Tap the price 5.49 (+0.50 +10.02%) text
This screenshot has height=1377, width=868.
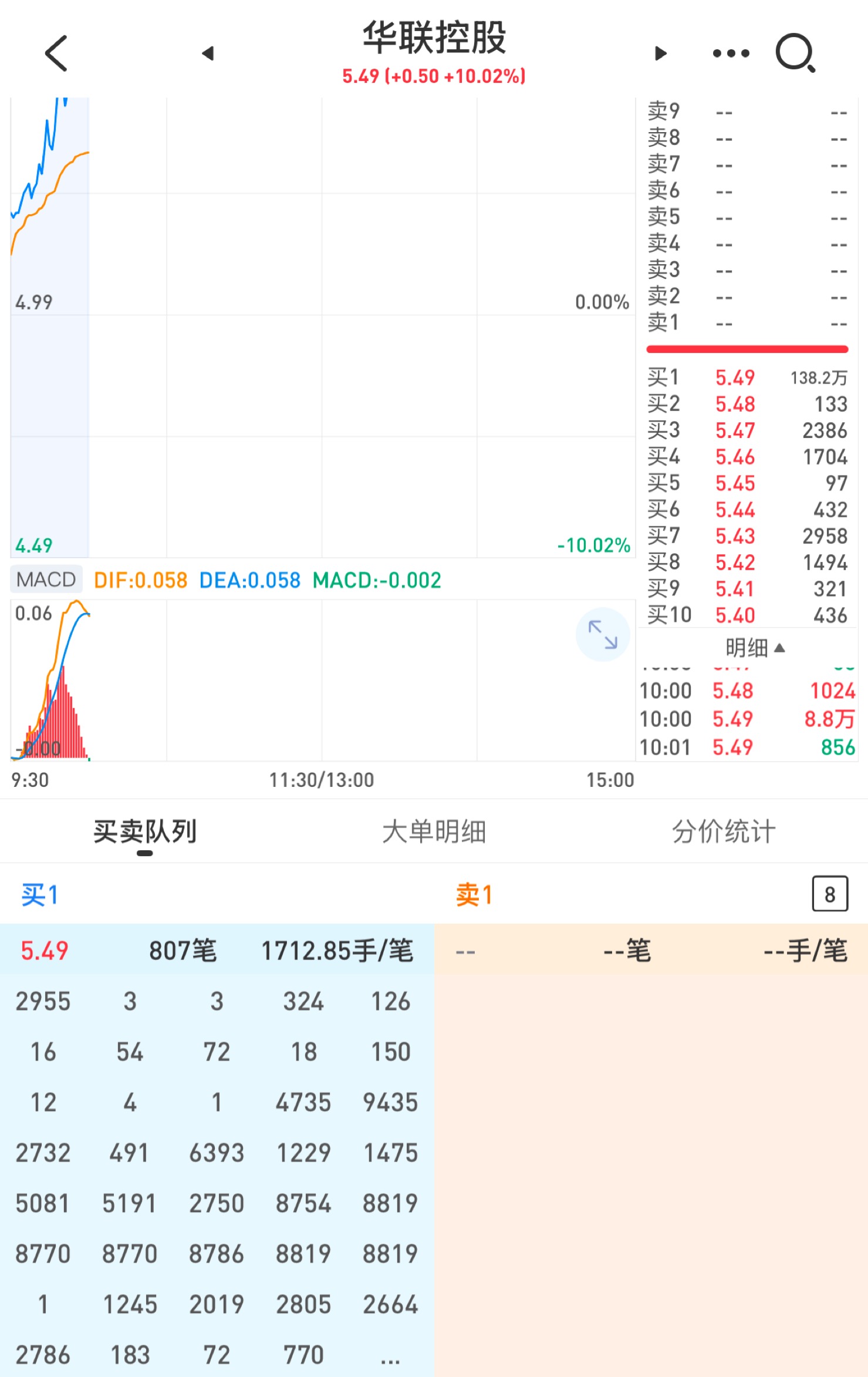click(x=434, y=76)
